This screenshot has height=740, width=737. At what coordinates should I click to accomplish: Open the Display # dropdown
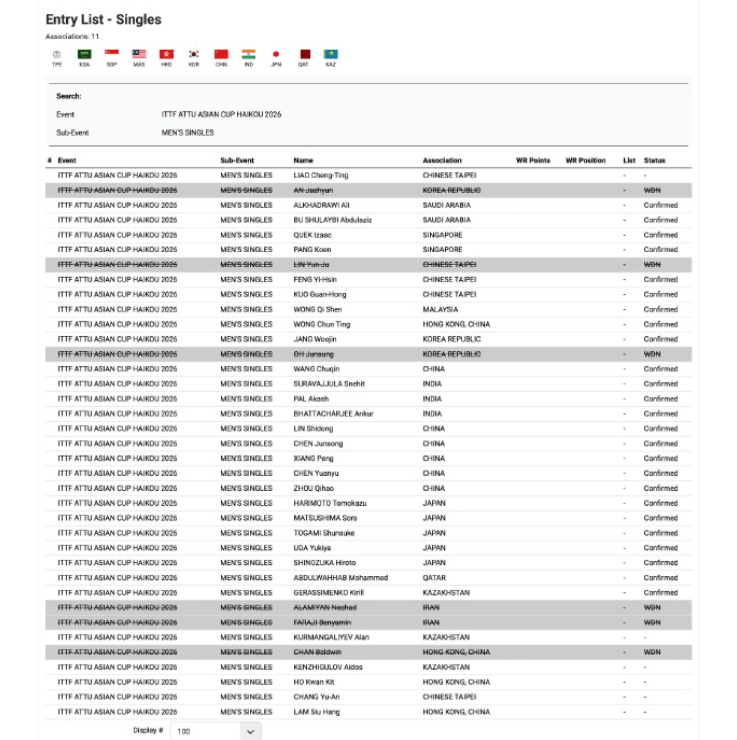pos(216,731)
